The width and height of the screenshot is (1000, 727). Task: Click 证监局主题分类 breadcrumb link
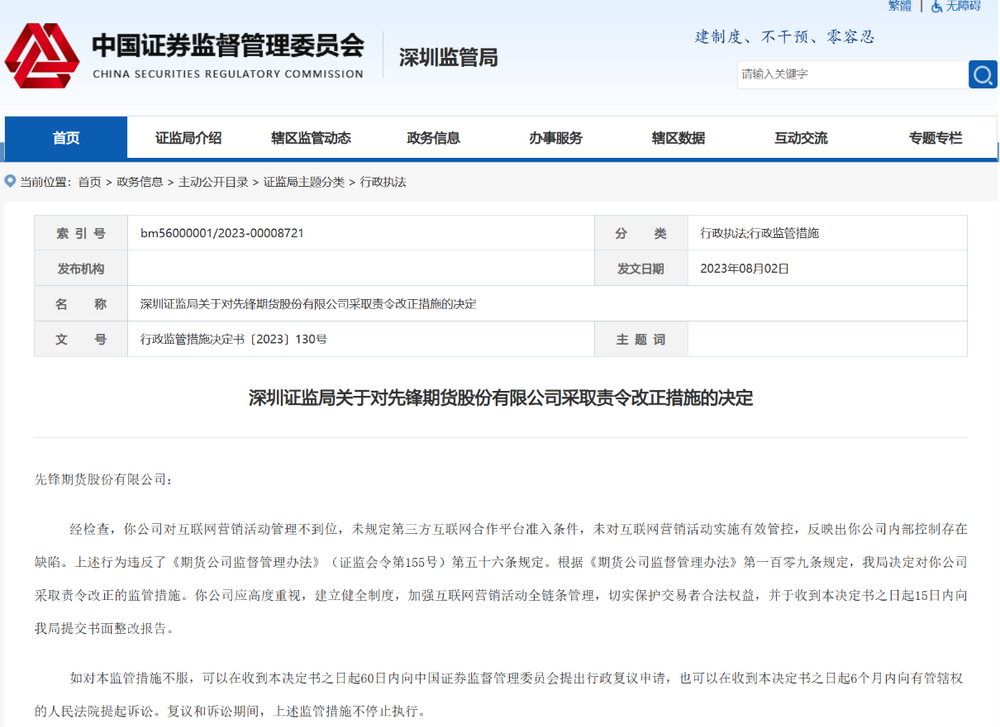303,182
